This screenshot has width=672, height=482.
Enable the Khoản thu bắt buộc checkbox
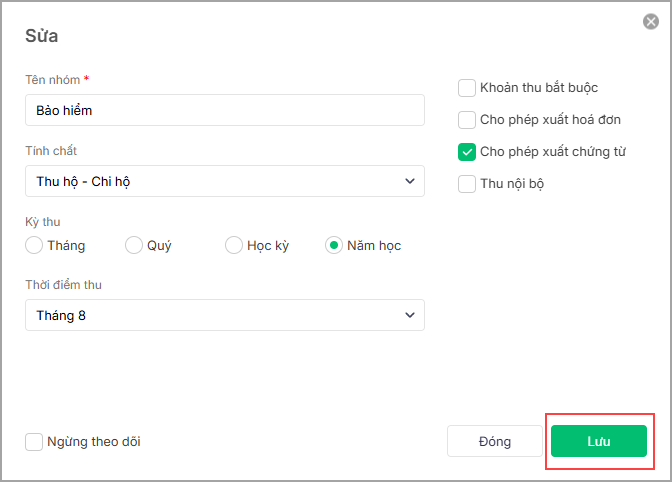click(x=467, y=88)
